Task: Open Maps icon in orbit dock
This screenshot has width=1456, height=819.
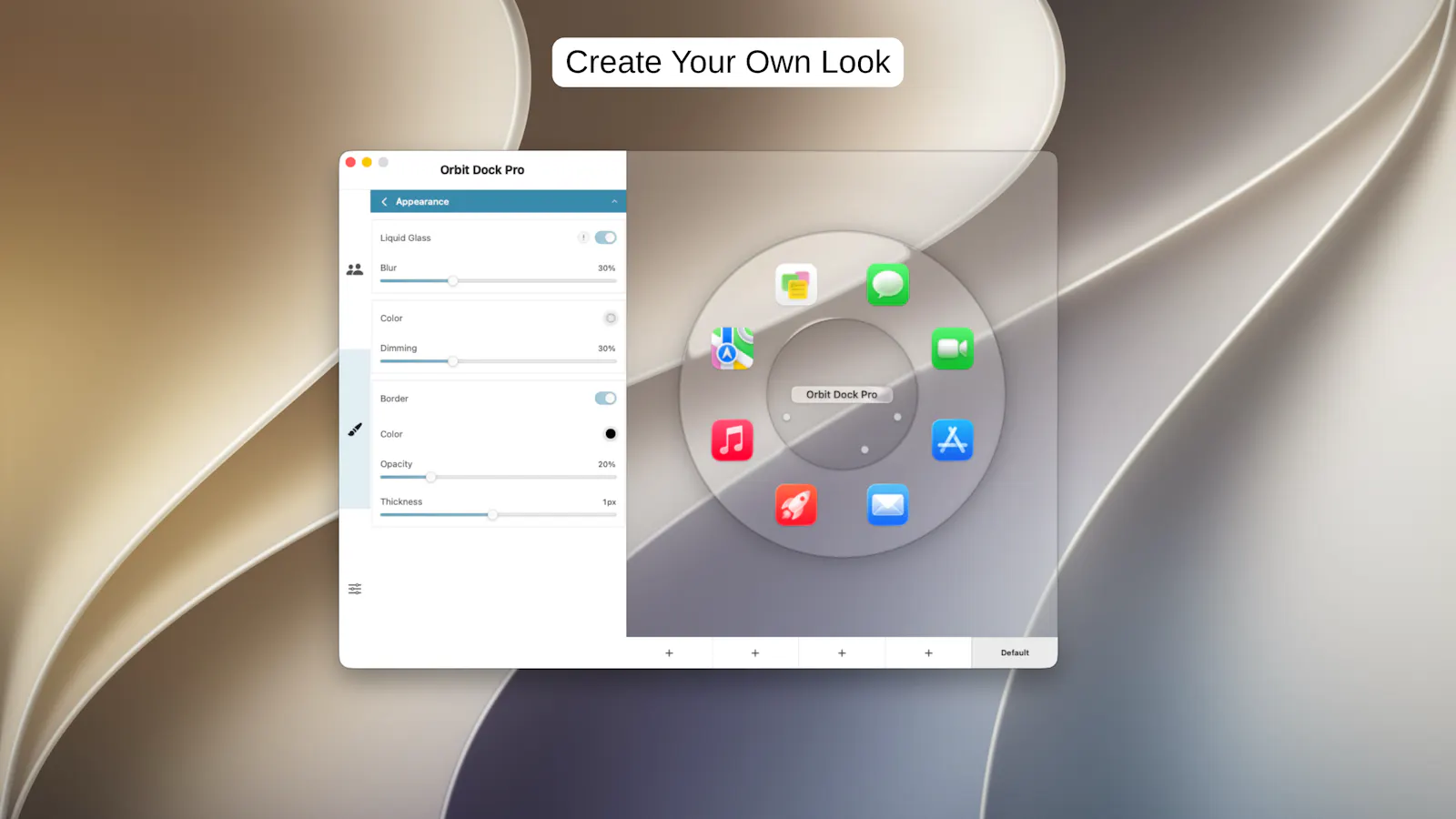Action: (x=733, y=349)
